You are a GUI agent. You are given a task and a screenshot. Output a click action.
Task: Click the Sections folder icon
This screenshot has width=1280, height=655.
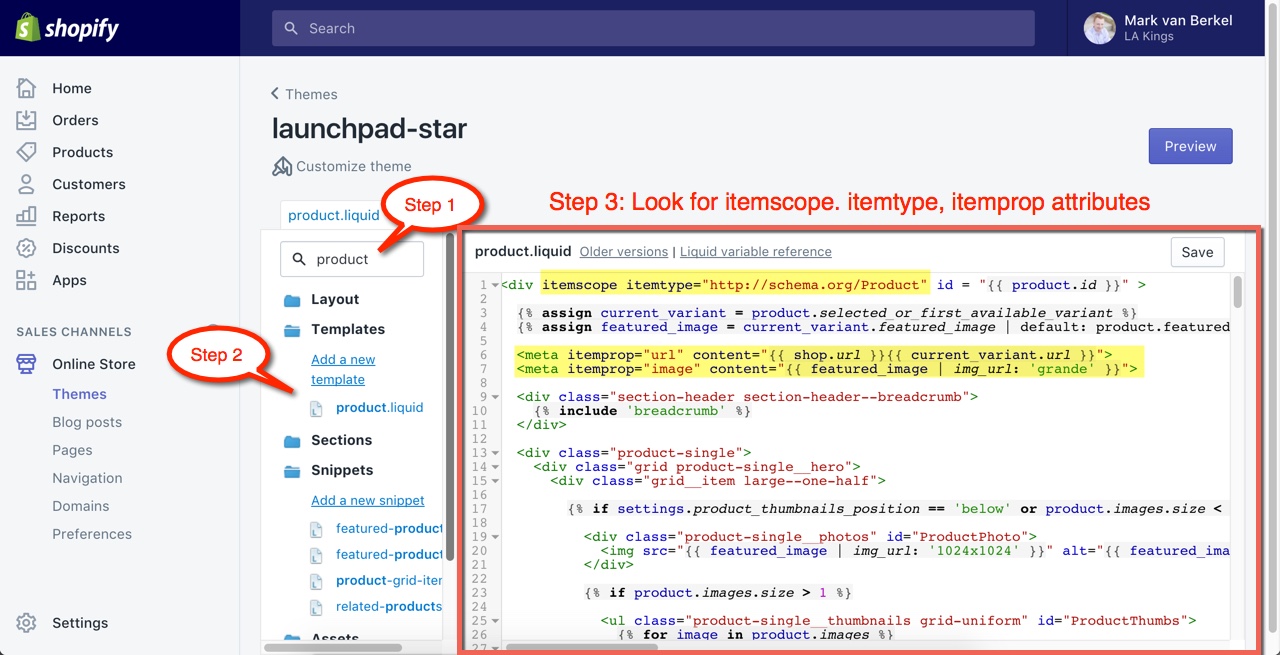pyautogui.click(x=292, y=441)
